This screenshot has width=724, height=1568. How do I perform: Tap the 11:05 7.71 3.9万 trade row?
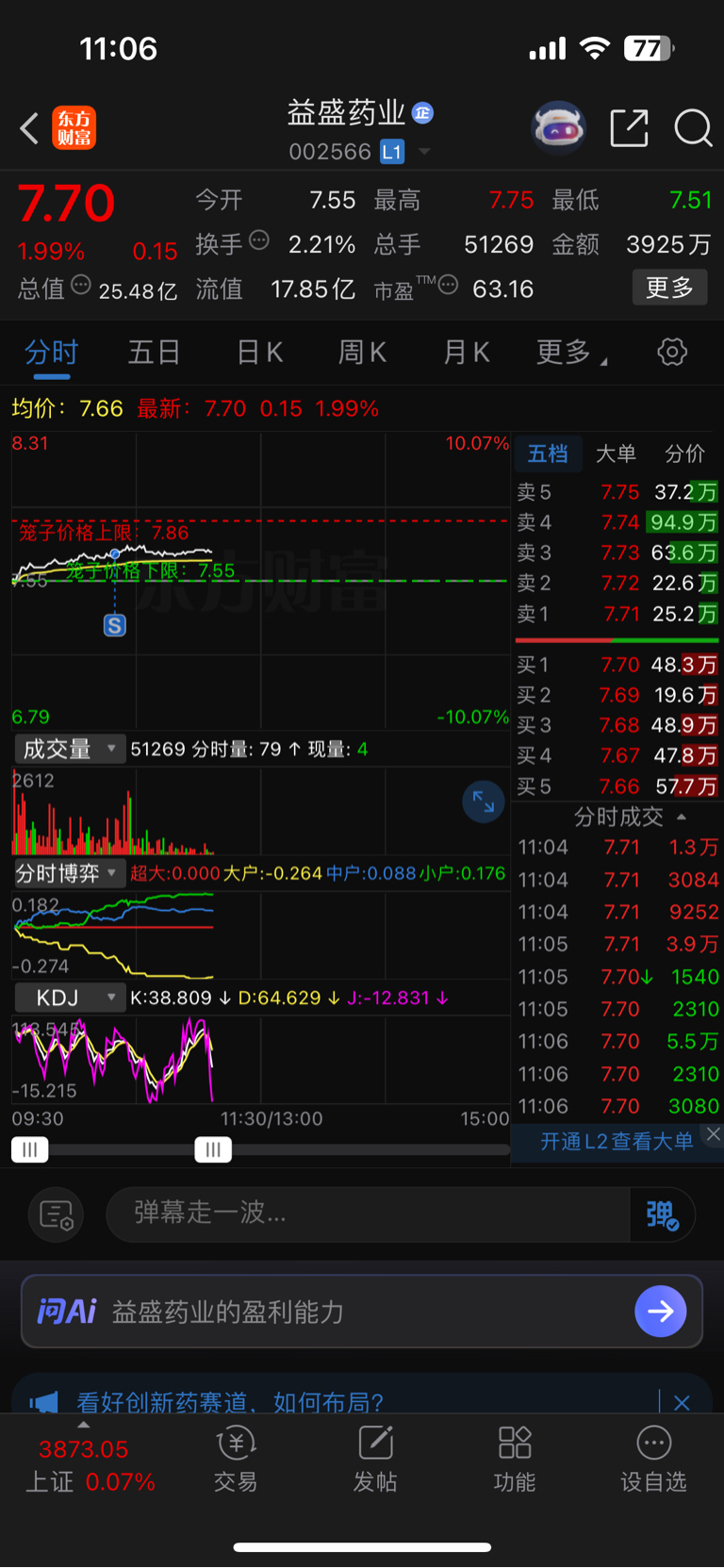pos(617,944)
